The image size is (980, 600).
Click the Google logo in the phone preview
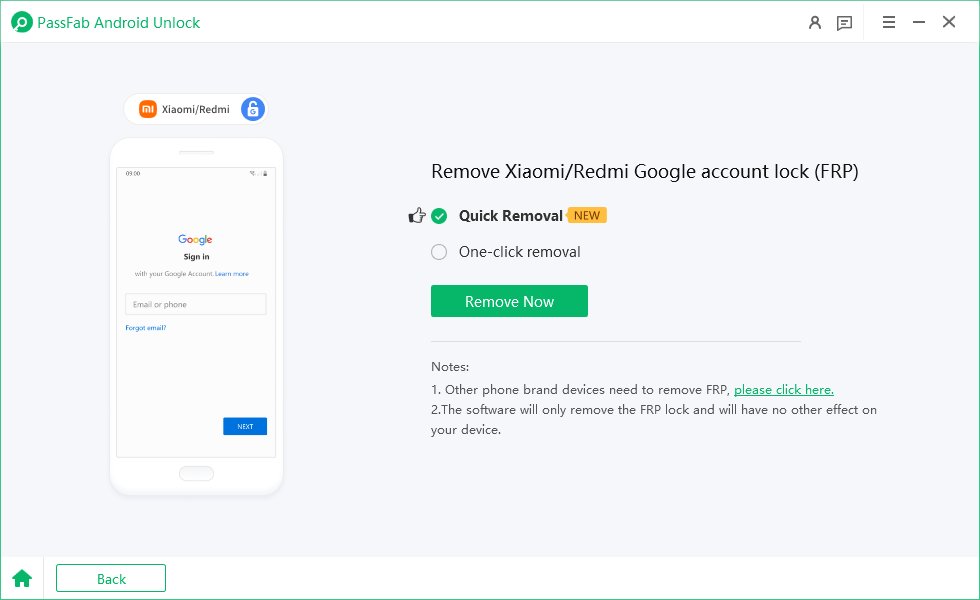point(195,239)
